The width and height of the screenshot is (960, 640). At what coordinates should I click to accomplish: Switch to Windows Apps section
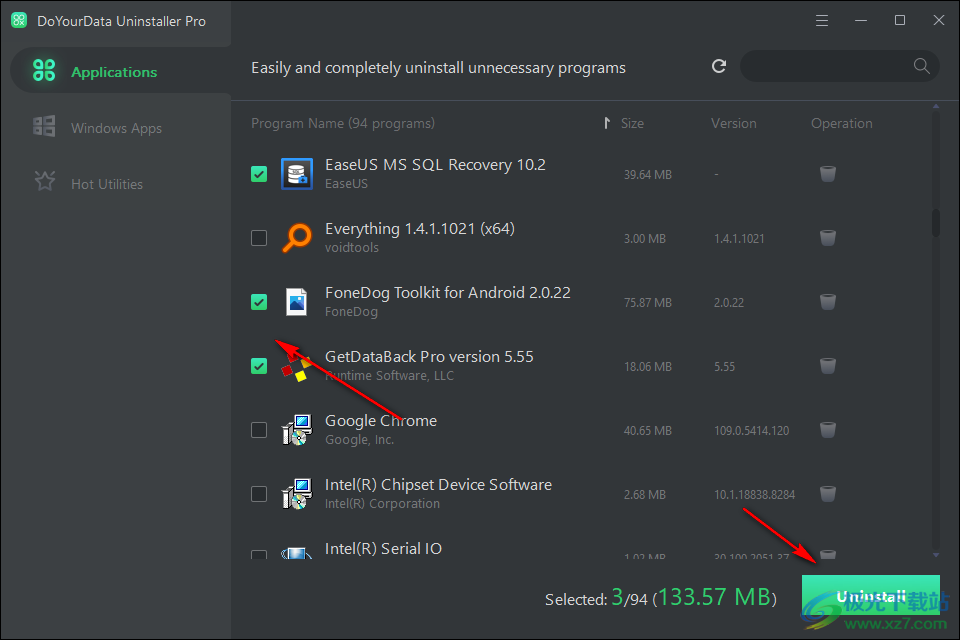[x=116, y=128]
